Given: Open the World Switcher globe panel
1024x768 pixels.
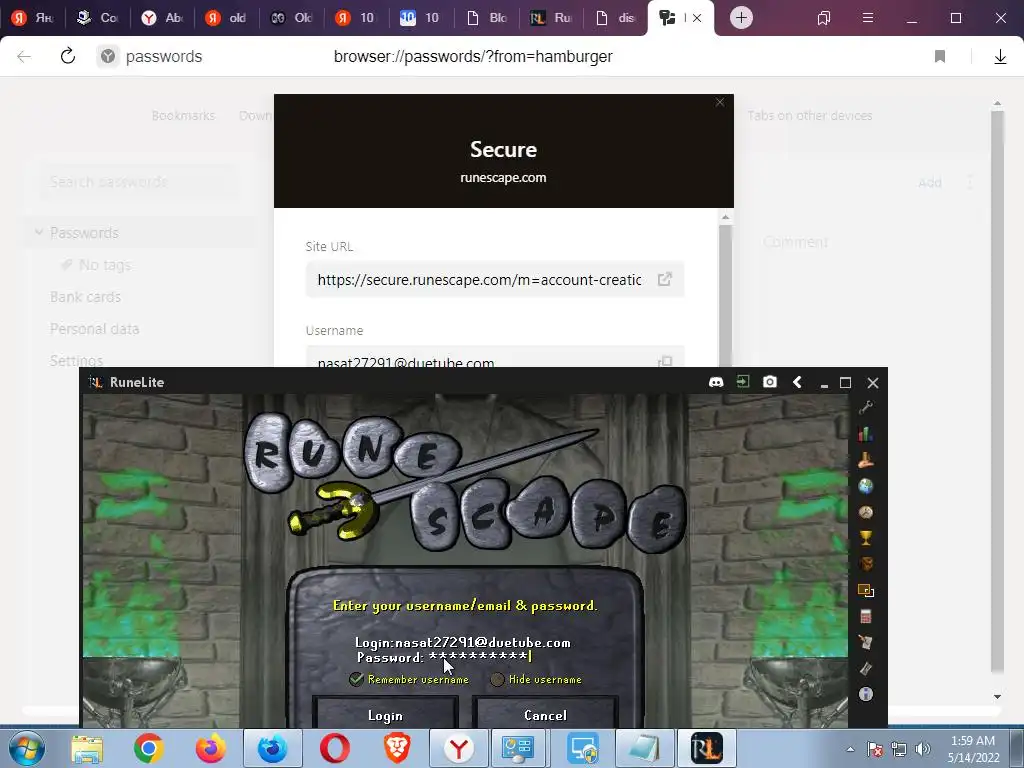Looking at the screenshot, I should click(866, 487).
